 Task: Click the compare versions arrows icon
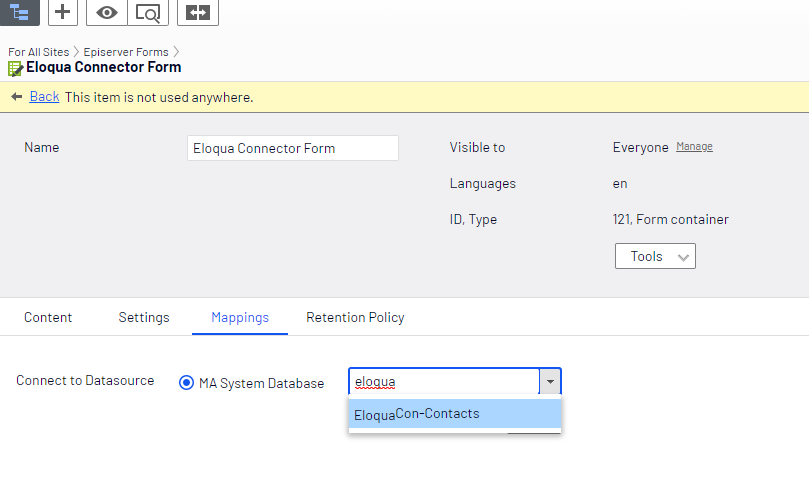pyautogui.click(x=198, y=12)
